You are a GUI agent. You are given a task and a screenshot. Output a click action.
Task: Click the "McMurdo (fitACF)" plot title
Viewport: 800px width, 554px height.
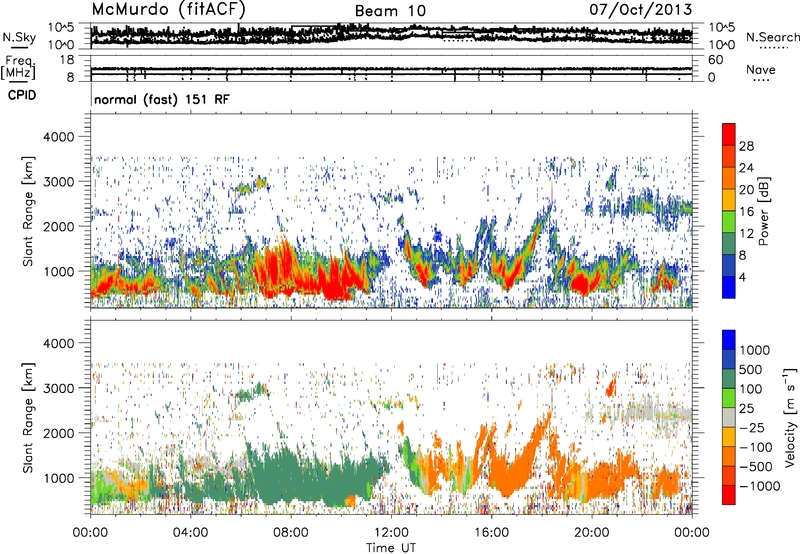click(x=169, y=10)
